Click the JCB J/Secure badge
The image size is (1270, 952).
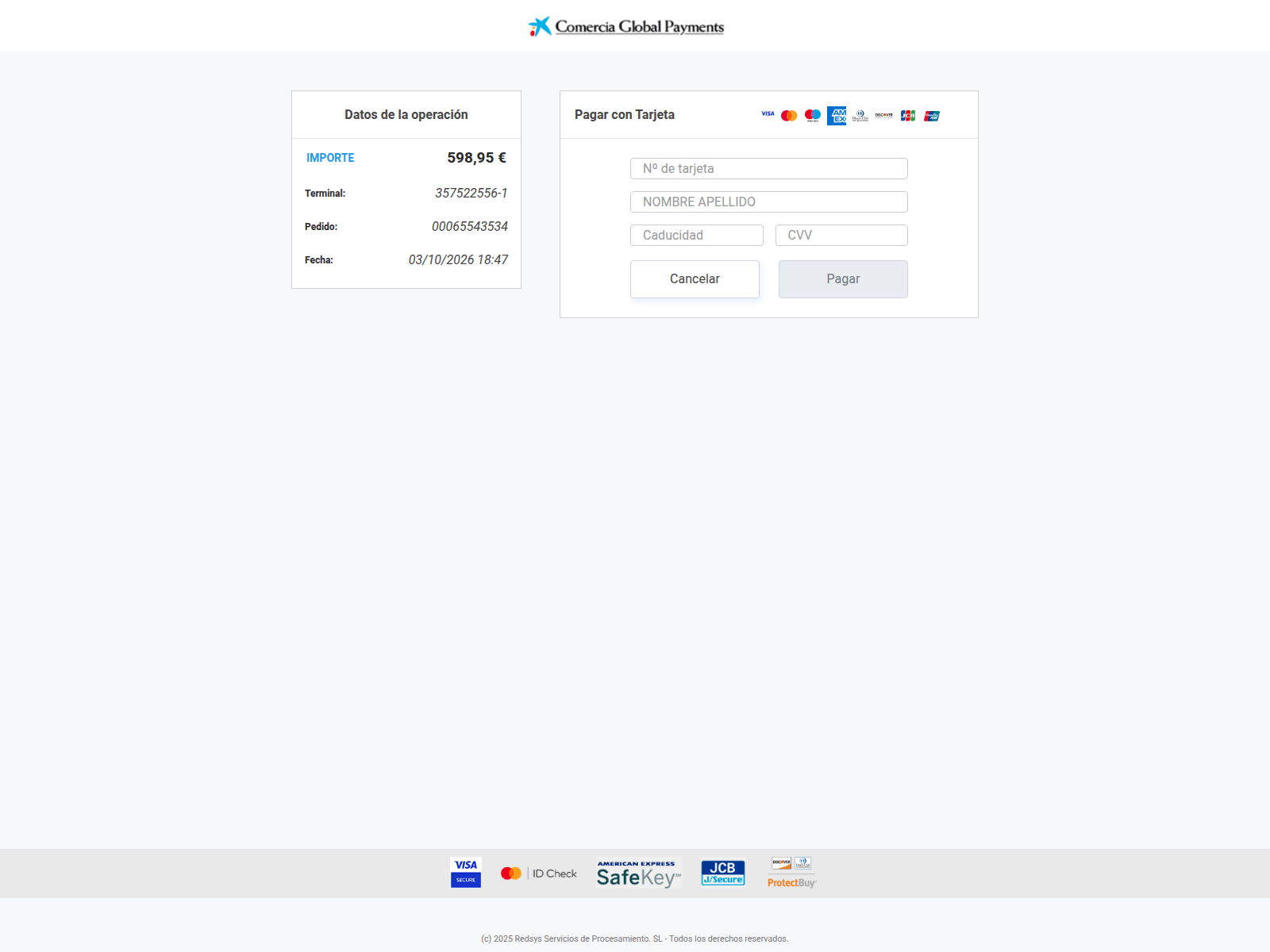coord(723,873)
